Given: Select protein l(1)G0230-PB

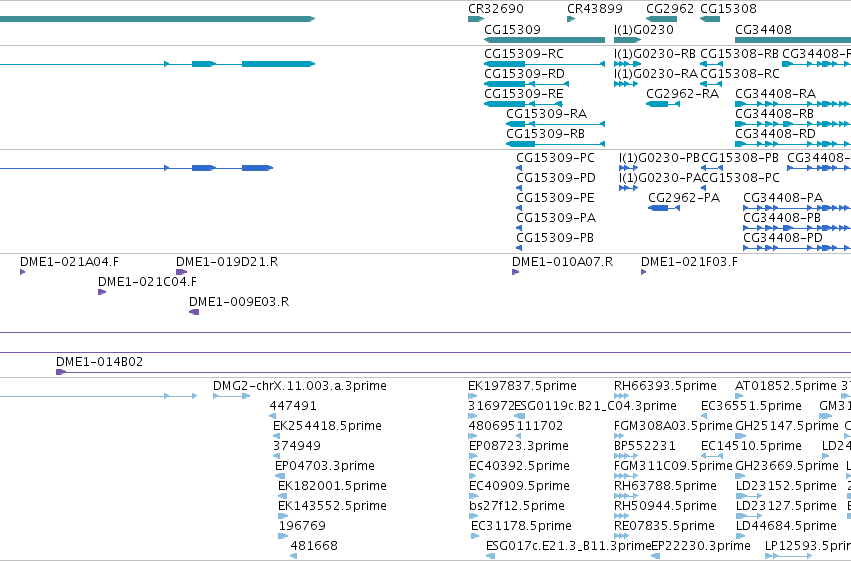Looking at the screenshot, I should click(x=628, y=168).
